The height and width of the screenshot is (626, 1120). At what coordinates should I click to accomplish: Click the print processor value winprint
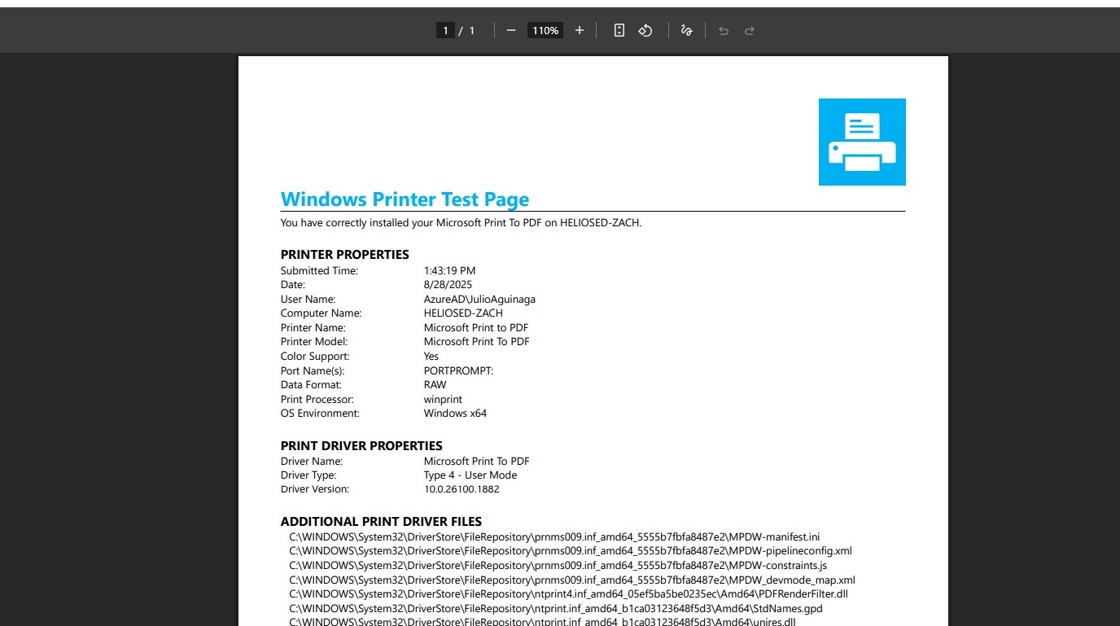(x=443, y=399)
